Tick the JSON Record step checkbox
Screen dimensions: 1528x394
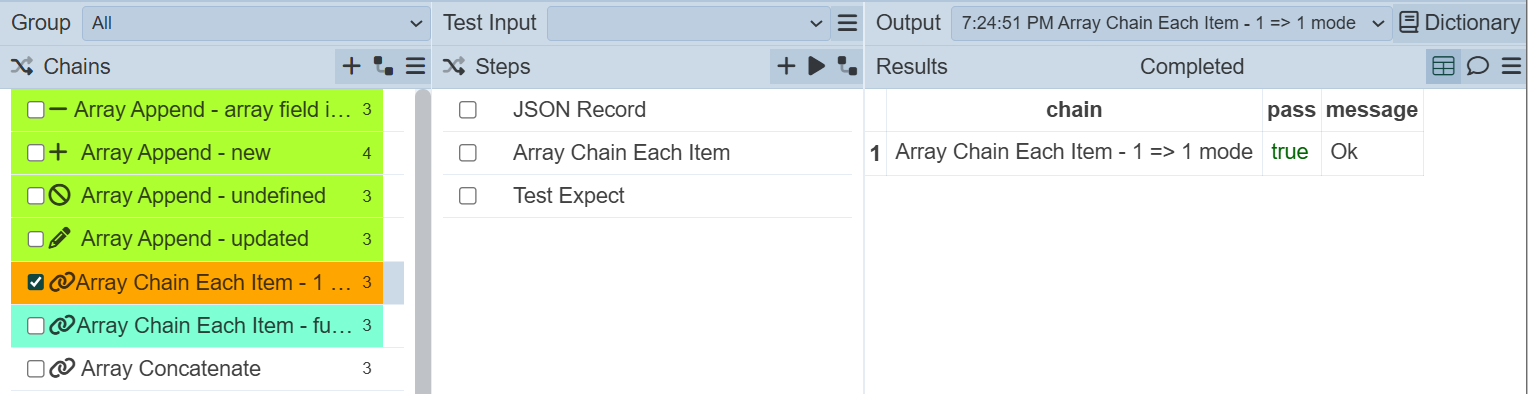click(468, 110)
